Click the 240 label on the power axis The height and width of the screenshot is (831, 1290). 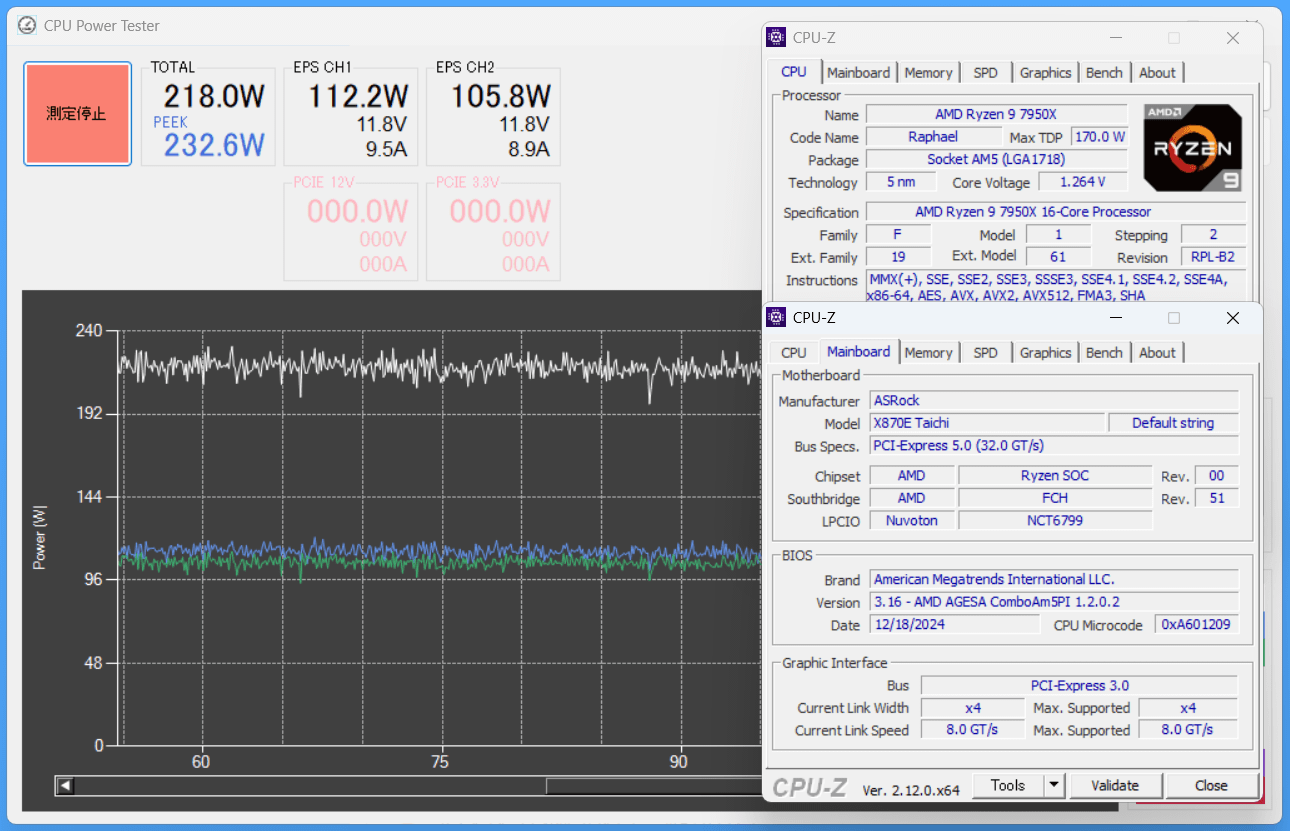pos(90,331)
